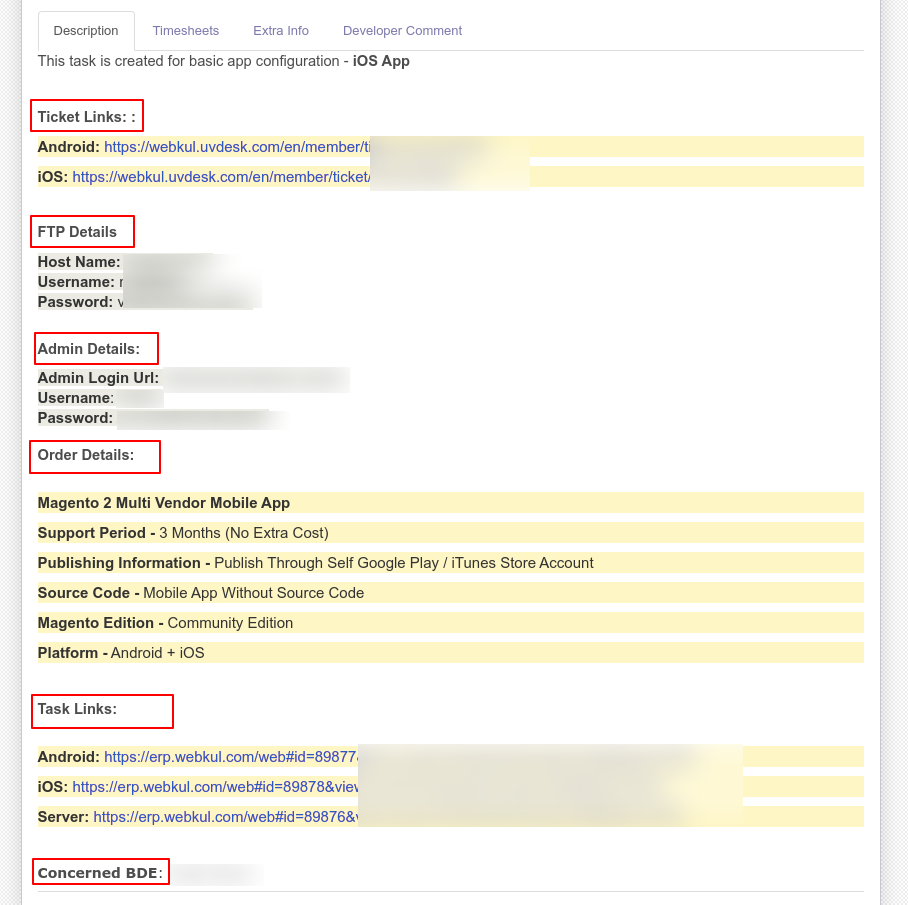Open the Android uvdesk ticket link
The width and height of the screenshot is (908, 905).
click(237, 147)
